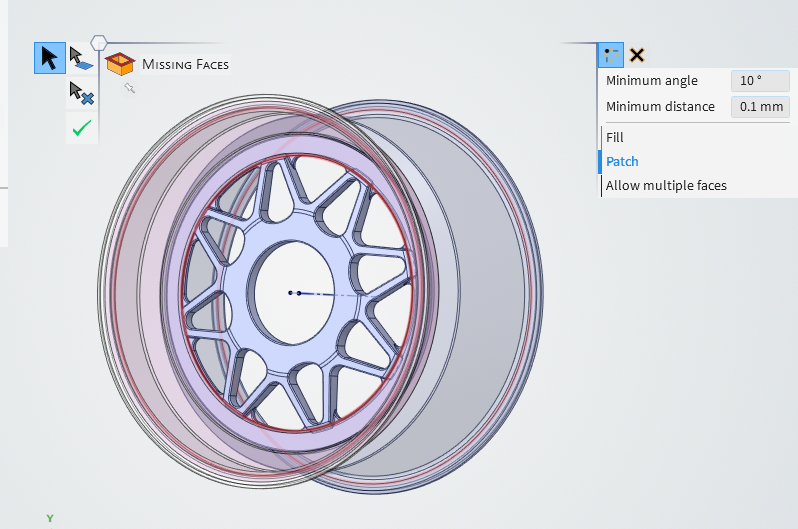This screenshot has width=798, height=529.
Task: Click the hexagon handle above the tool guides
Action: tap(99, 42)
